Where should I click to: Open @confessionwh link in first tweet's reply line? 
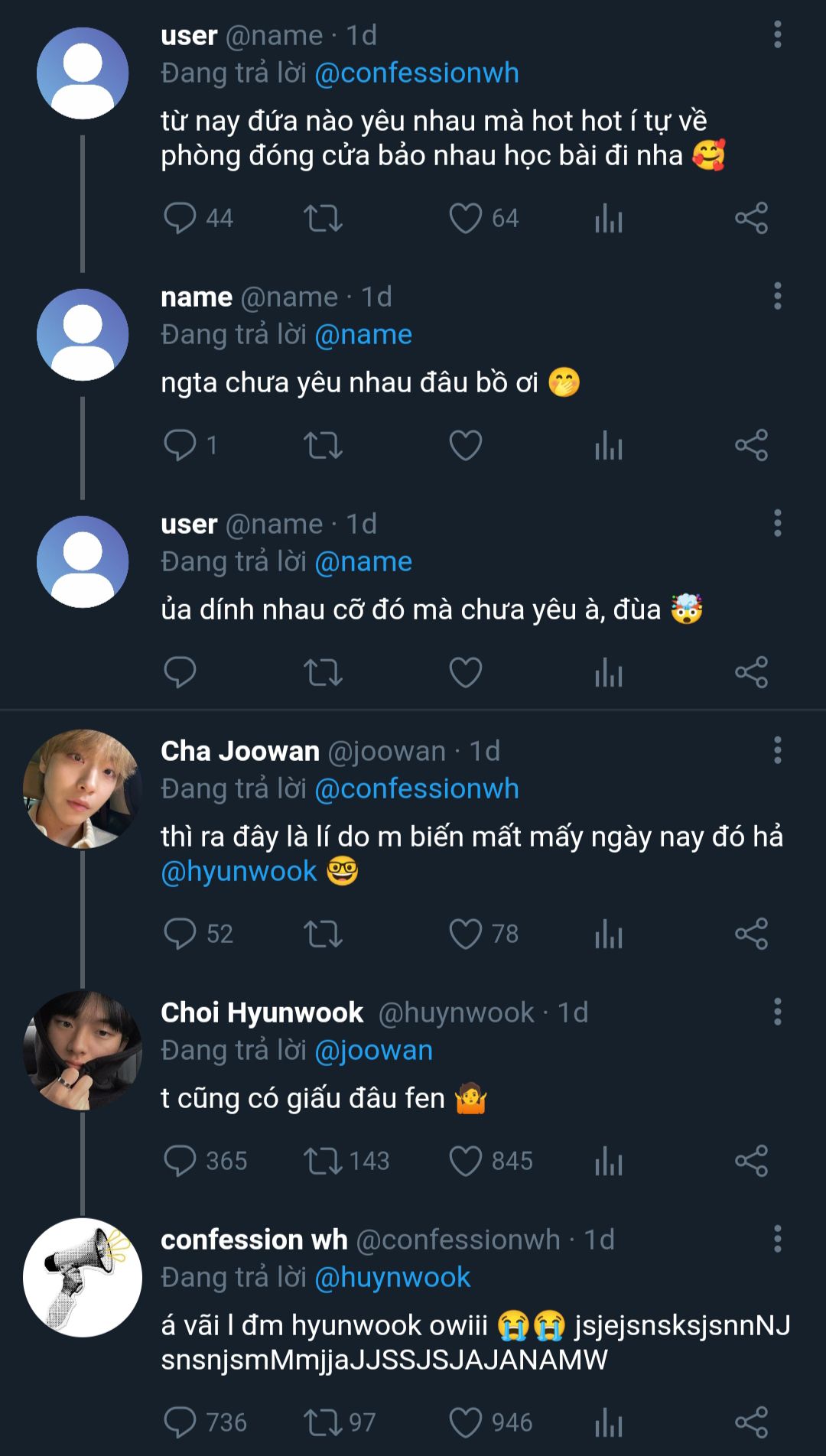pos(417,73)
